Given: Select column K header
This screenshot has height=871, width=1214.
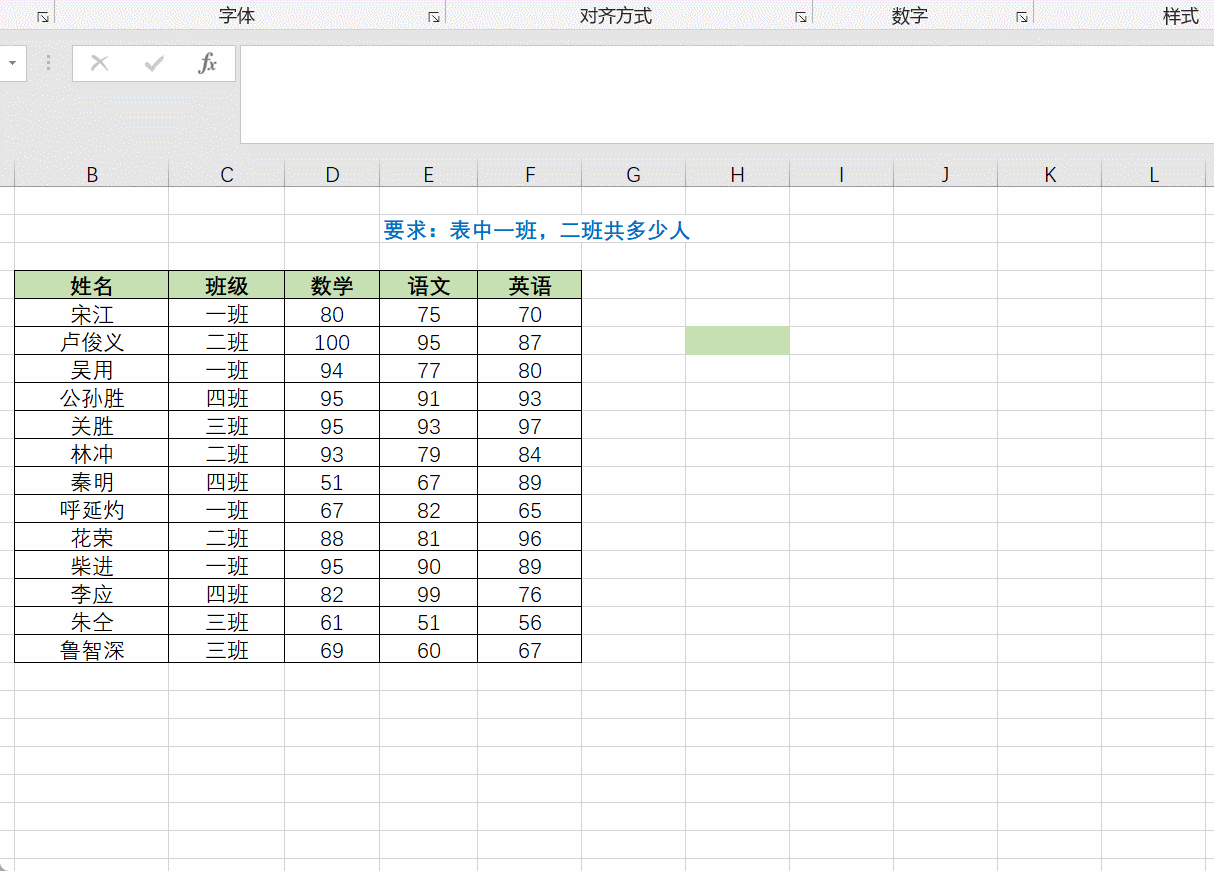Looking at the screenshot, I should coord(1050,174).
